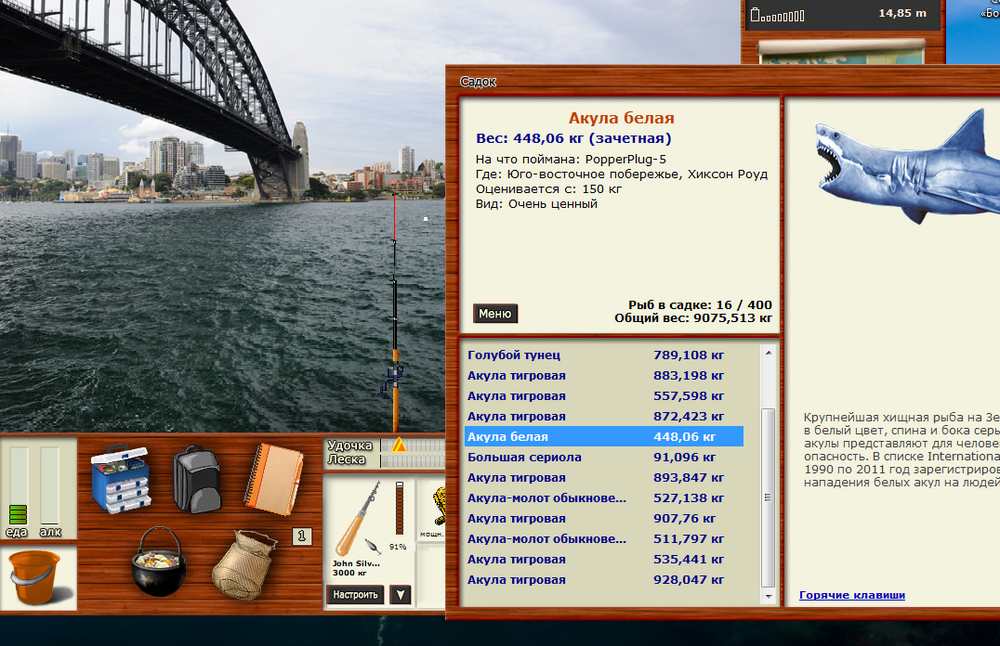Open the Горячие клавиши link
The width and height of the screenshot is (1000, 646).
[x=852, y=595]
